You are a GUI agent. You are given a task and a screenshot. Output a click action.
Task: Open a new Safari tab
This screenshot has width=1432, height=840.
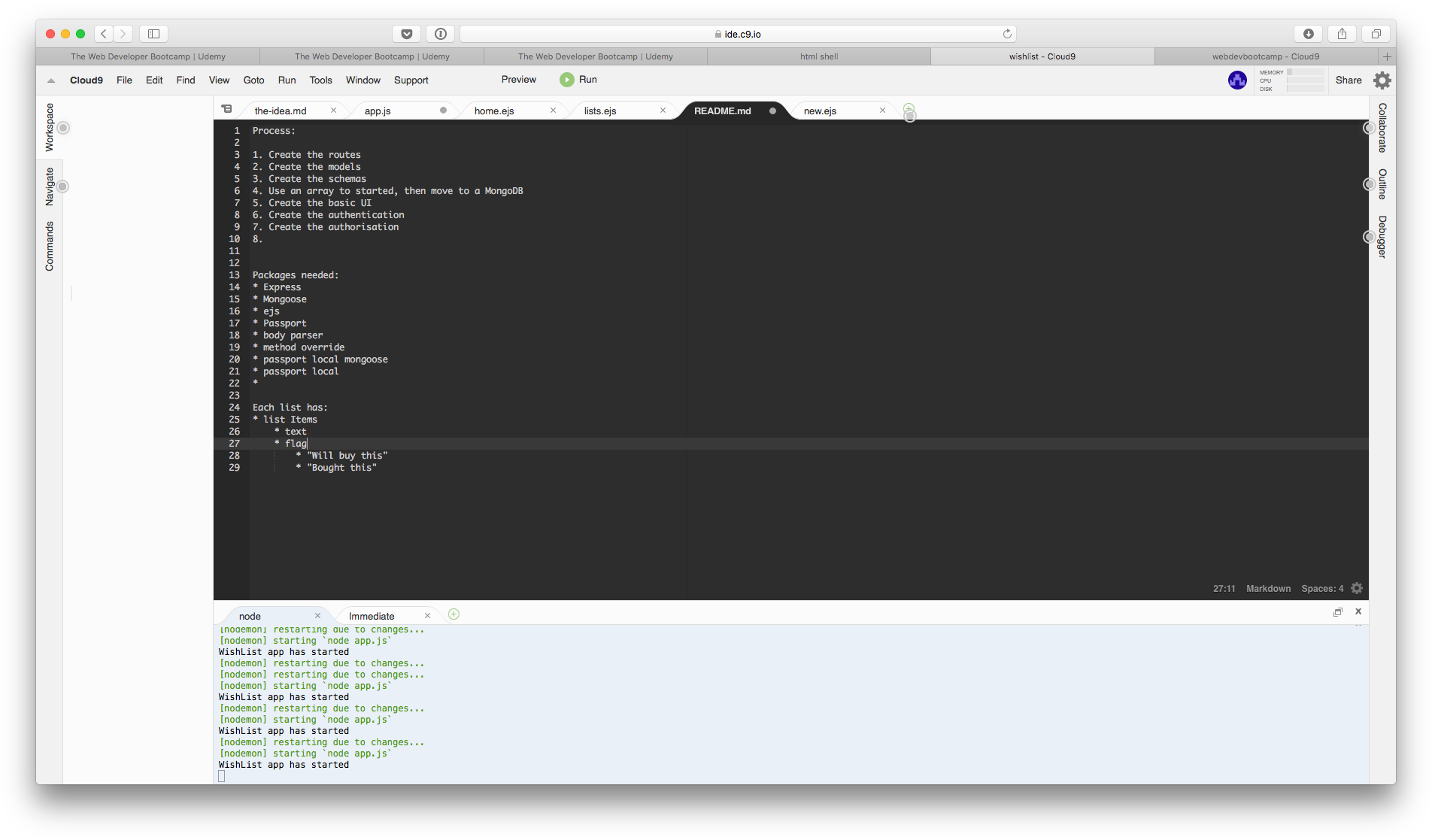(x=1387, y=56)
